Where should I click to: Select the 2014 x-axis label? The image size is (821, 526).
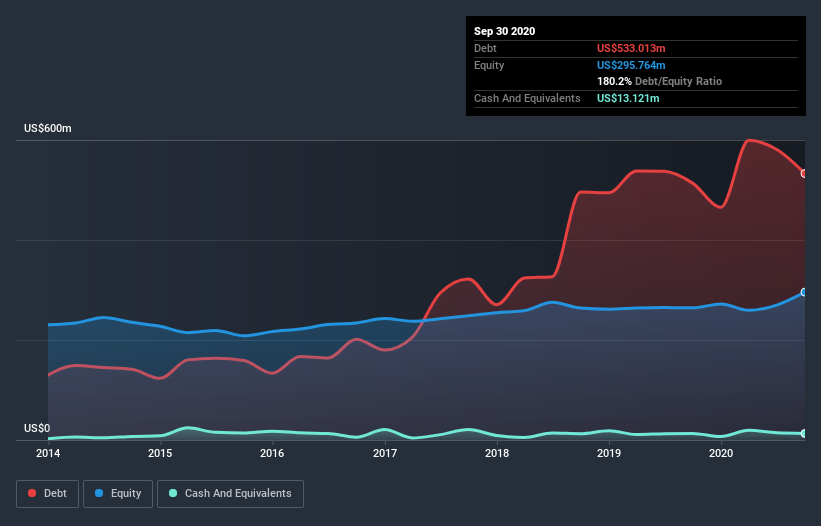coord(48,453)
